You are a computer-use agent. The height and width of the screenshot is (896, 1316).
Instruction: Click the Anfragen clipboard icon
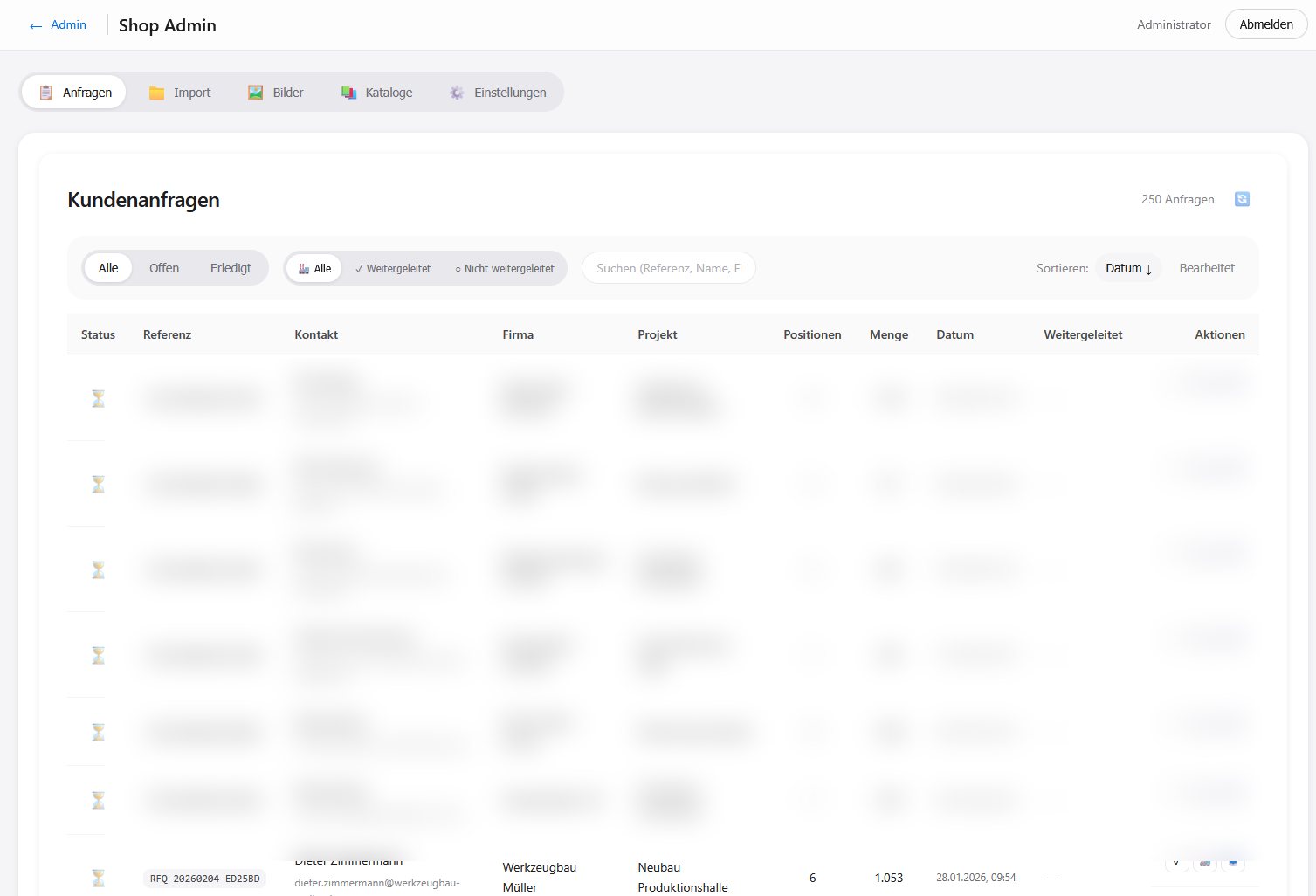(x=46, y=93)
